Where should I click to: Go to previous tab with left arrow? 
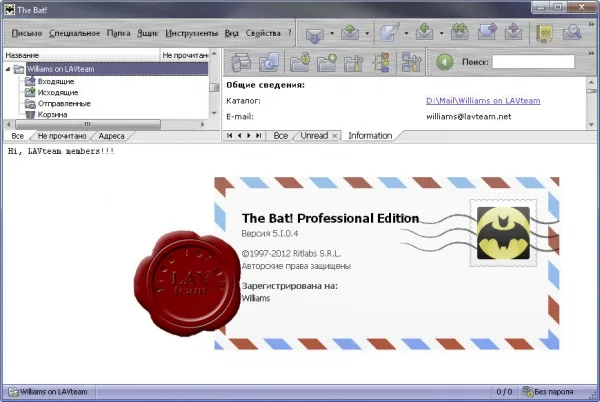coord(240,135)
